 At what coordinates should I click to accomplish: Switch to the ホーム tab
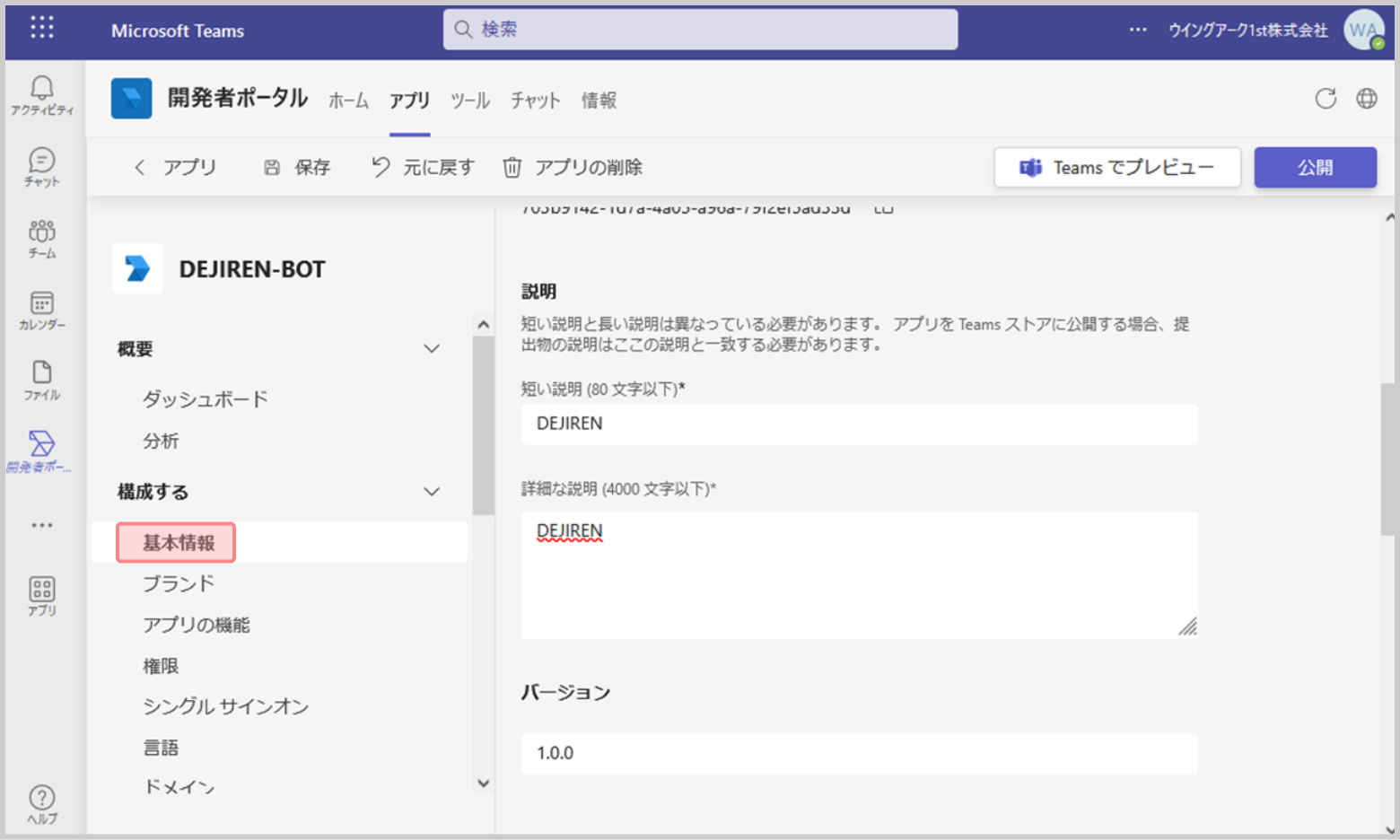[x=348, y=101]
